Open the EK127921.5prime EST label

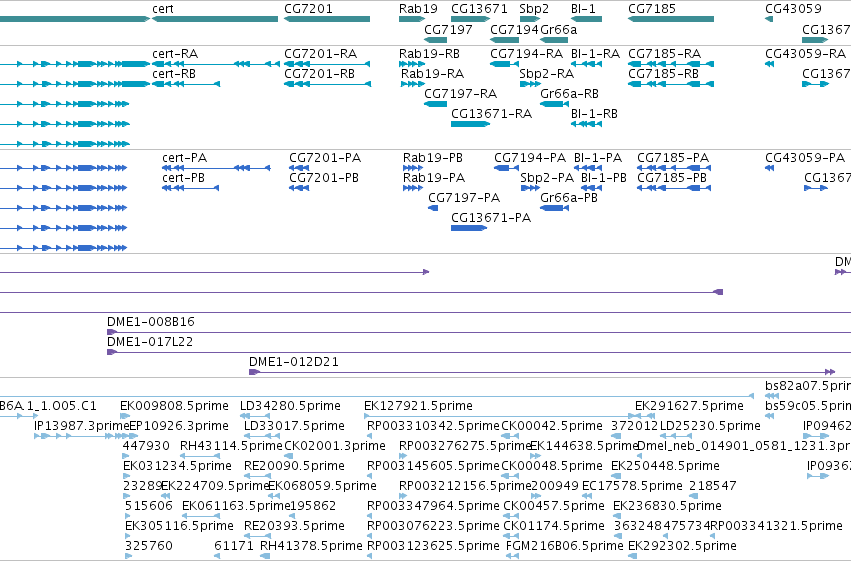[x=418, y=406]
